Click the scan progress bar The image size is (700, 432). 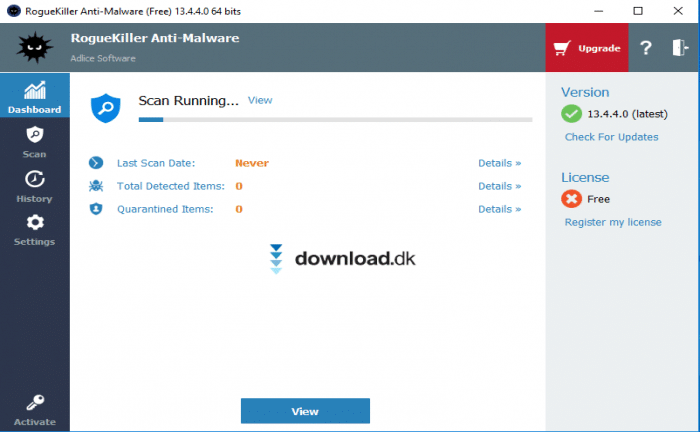335,120
